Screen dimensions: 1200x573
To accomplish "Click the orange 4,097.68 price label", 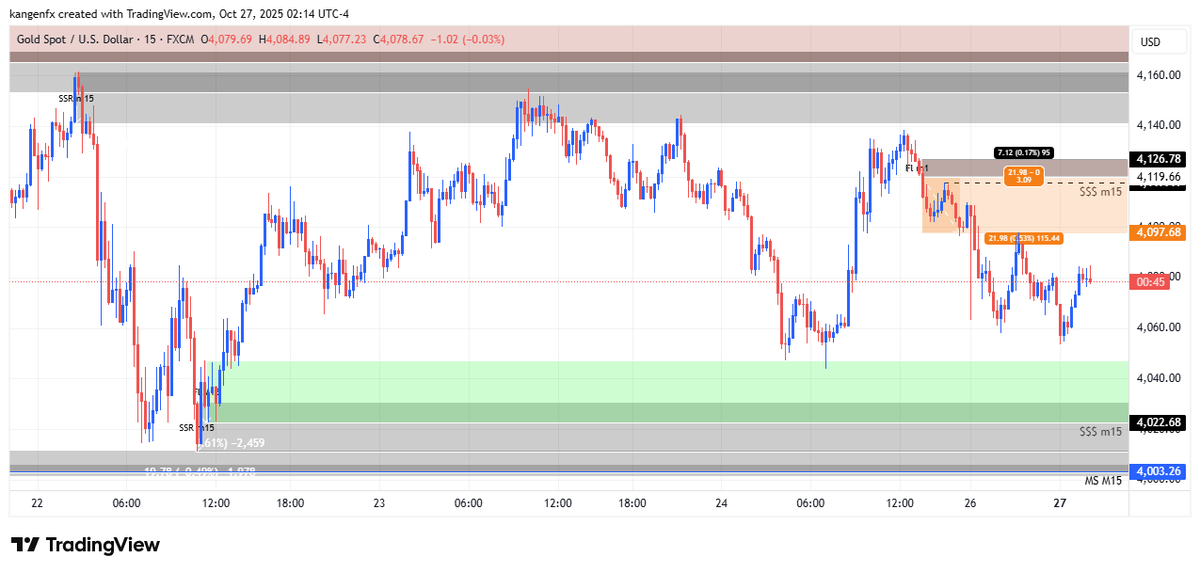I will tap(1159, 232).
